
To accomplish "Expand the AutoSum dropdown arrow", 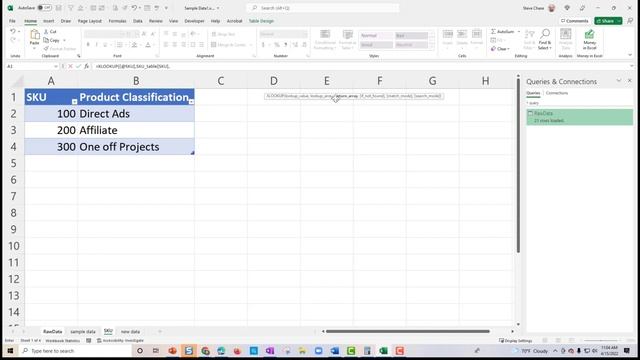I will [519, 31].
